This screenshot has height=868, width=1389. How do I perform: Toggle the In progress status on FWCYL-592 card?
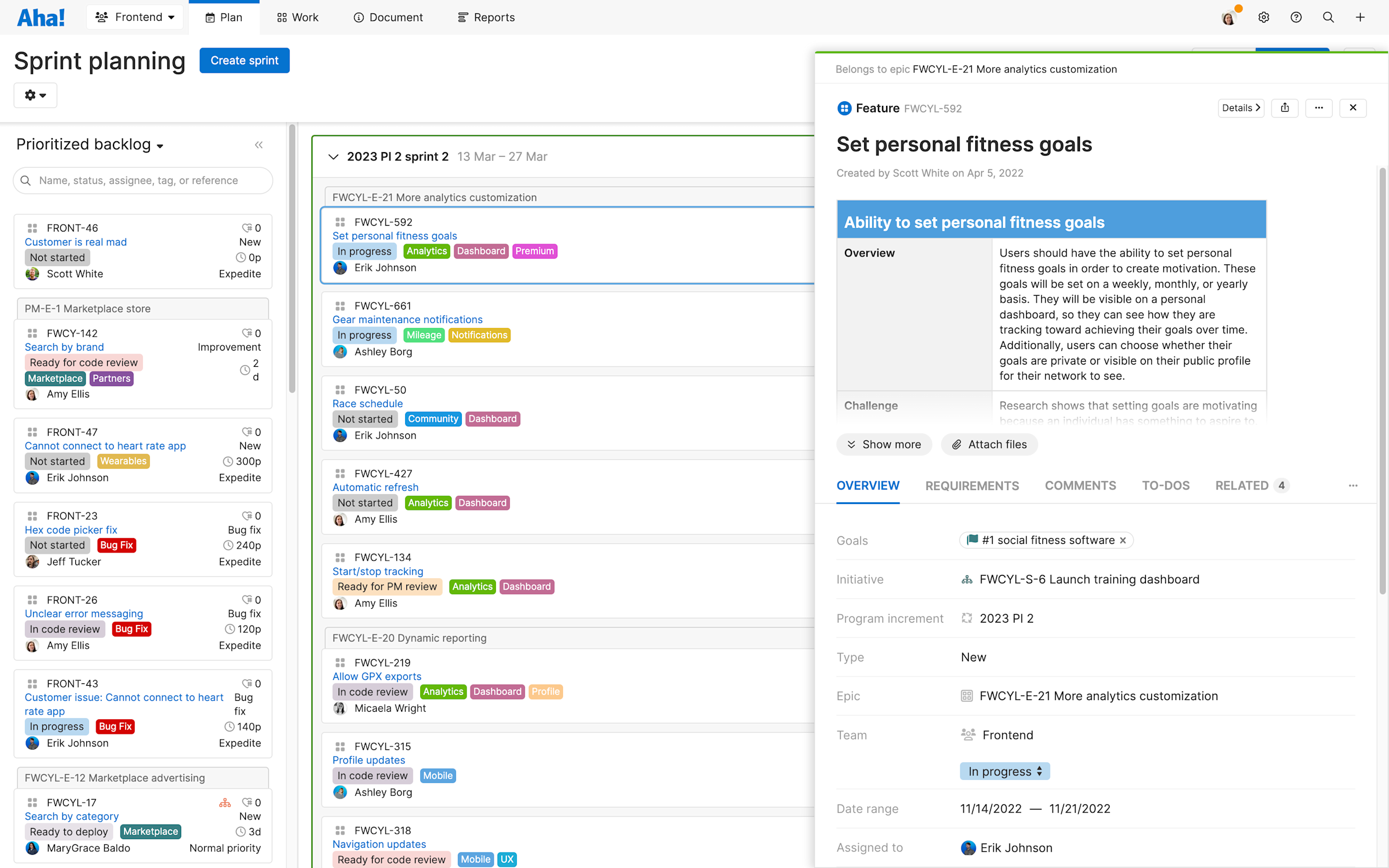(364, 251)
